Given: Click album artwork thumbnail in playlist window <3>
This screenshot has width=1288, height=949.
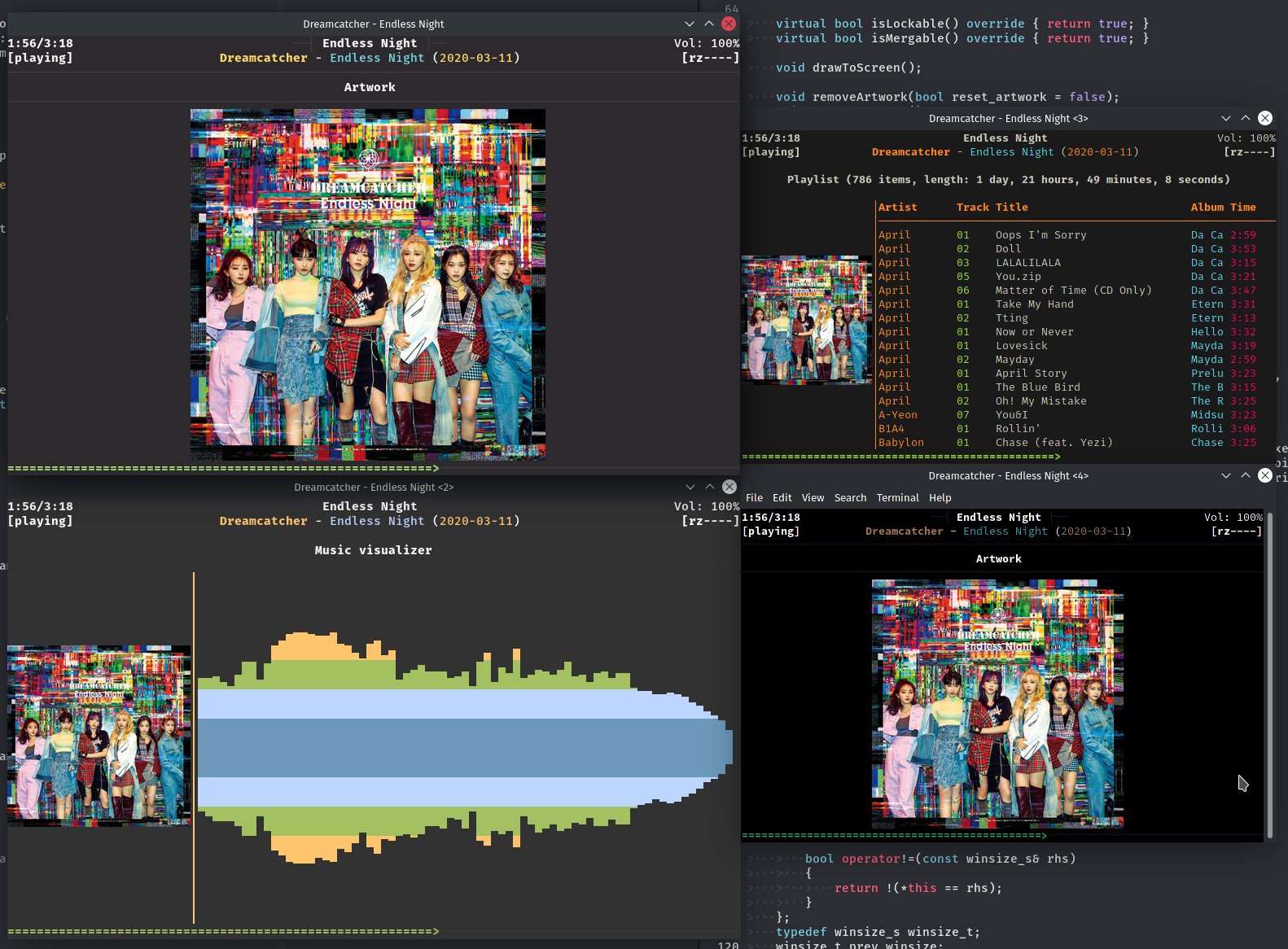Looking at the screenshot, I should [x=807, y=319].
